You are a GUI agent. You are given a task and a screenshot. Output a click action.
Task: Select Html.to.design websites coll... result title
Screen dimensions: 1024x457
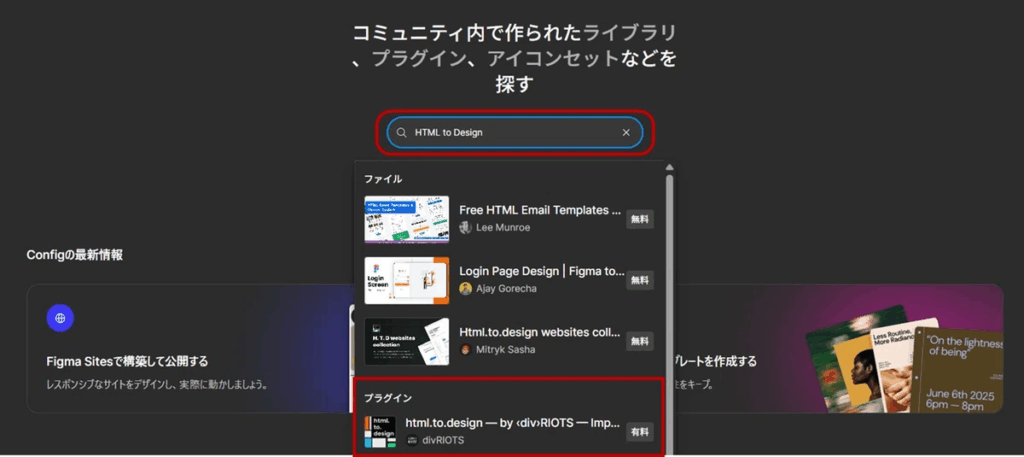[540, 332]
